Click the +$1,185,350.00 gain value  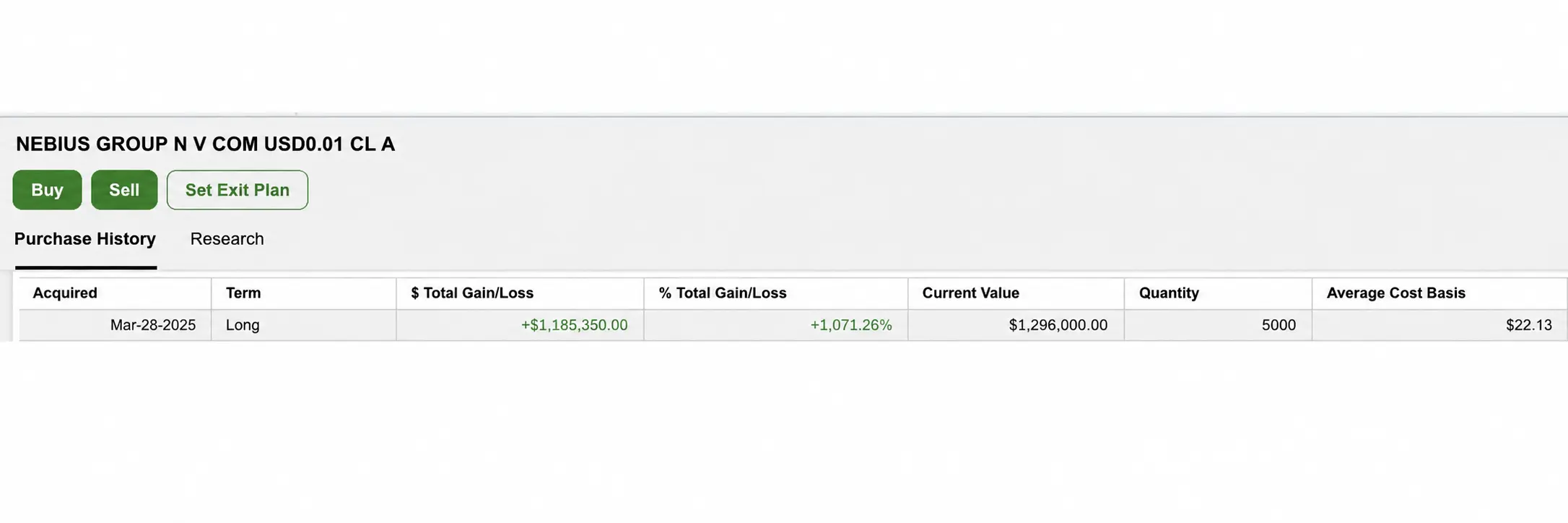575,325
